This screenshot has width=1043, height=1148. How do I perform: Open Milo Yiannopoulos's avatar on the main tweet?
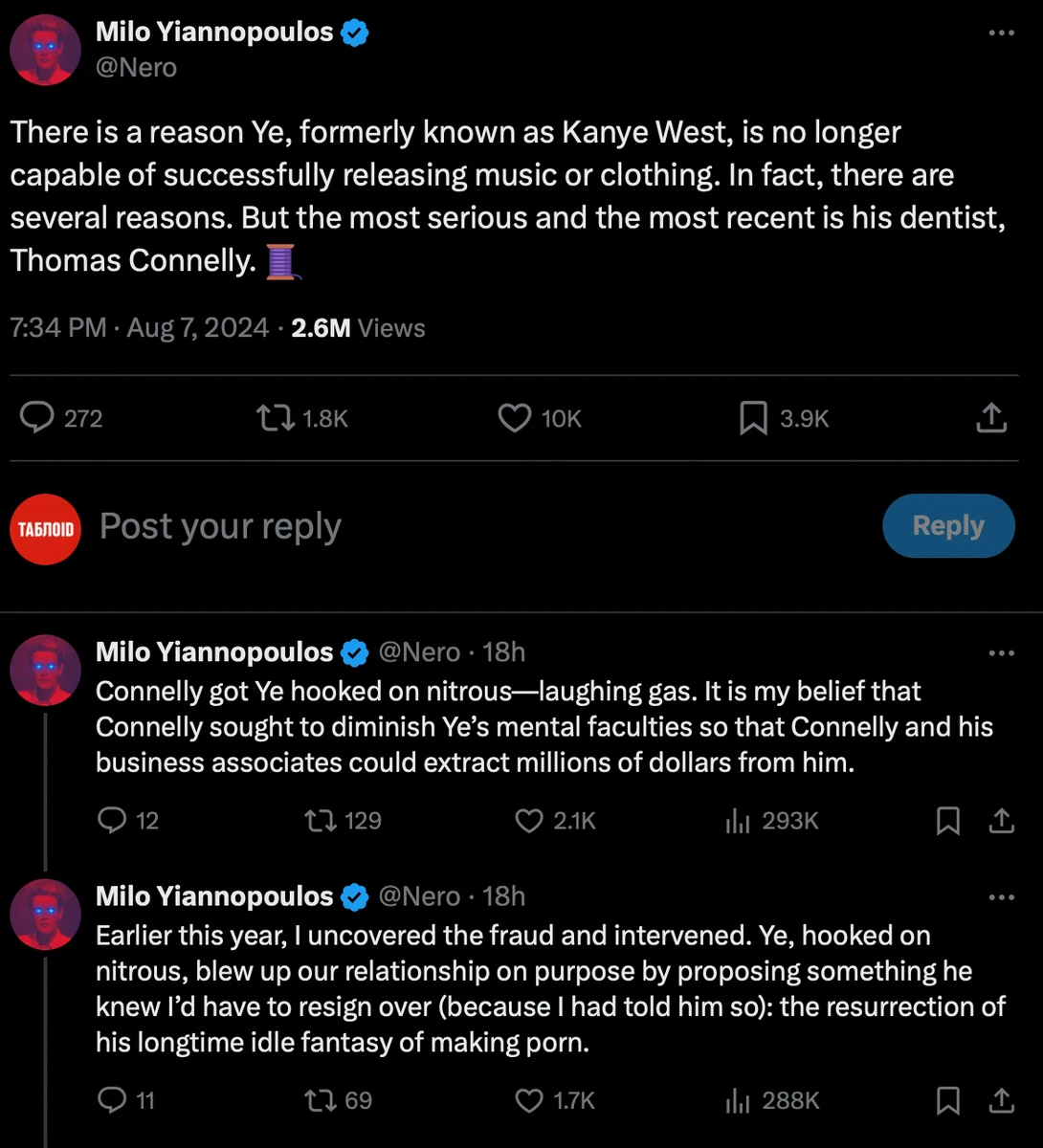45,50
